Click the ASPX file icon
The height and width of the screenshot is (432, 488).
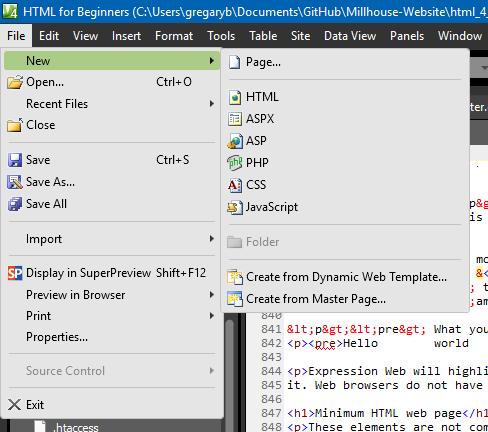[235, 119]
